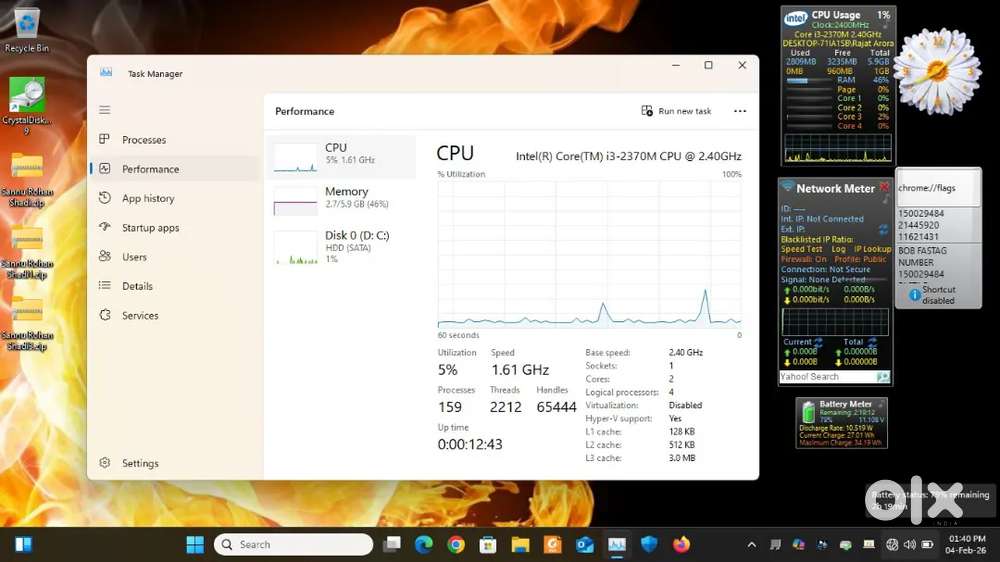Click the L2 cache value 512 KB

pos(682,445)
